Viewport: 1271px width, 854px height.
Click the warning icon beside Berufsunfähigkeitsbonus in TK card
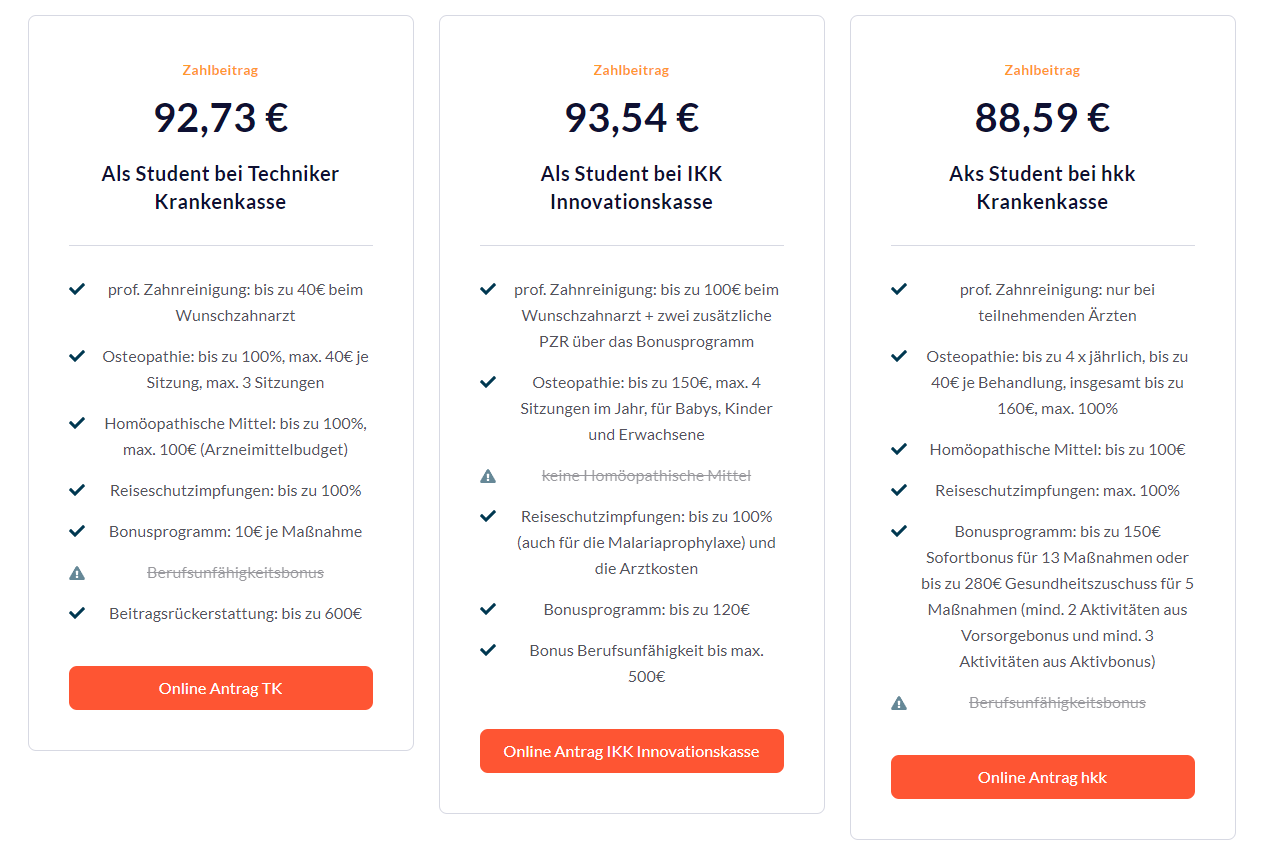click(x=77, y=572)
